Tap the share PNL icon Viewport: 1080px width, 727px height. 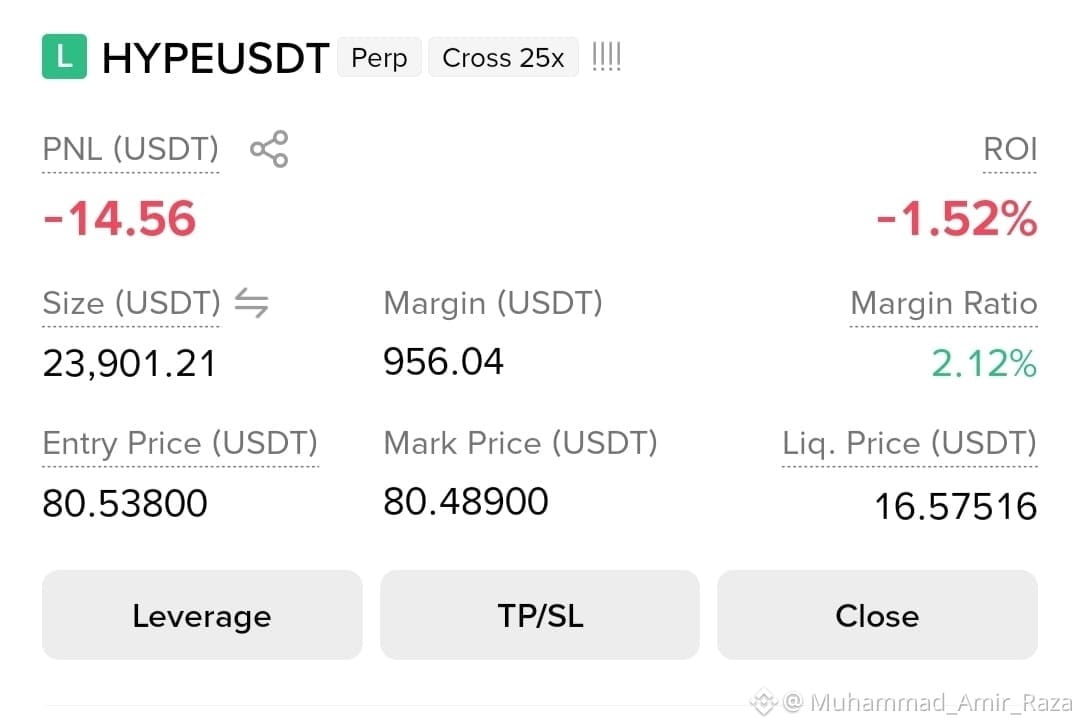[269, 149]
